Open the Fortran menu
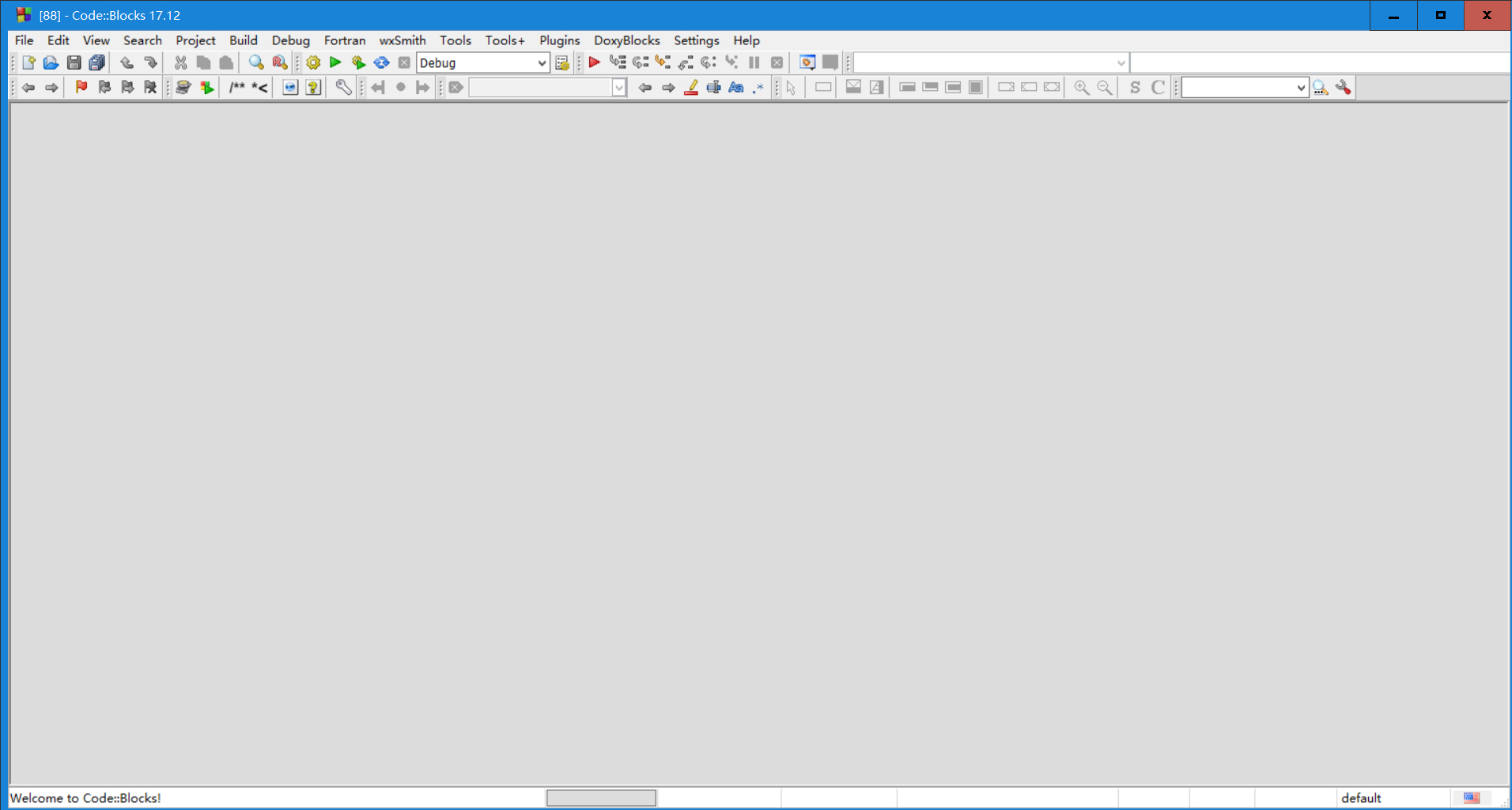The image size is (1512, 810). (345, 40)
